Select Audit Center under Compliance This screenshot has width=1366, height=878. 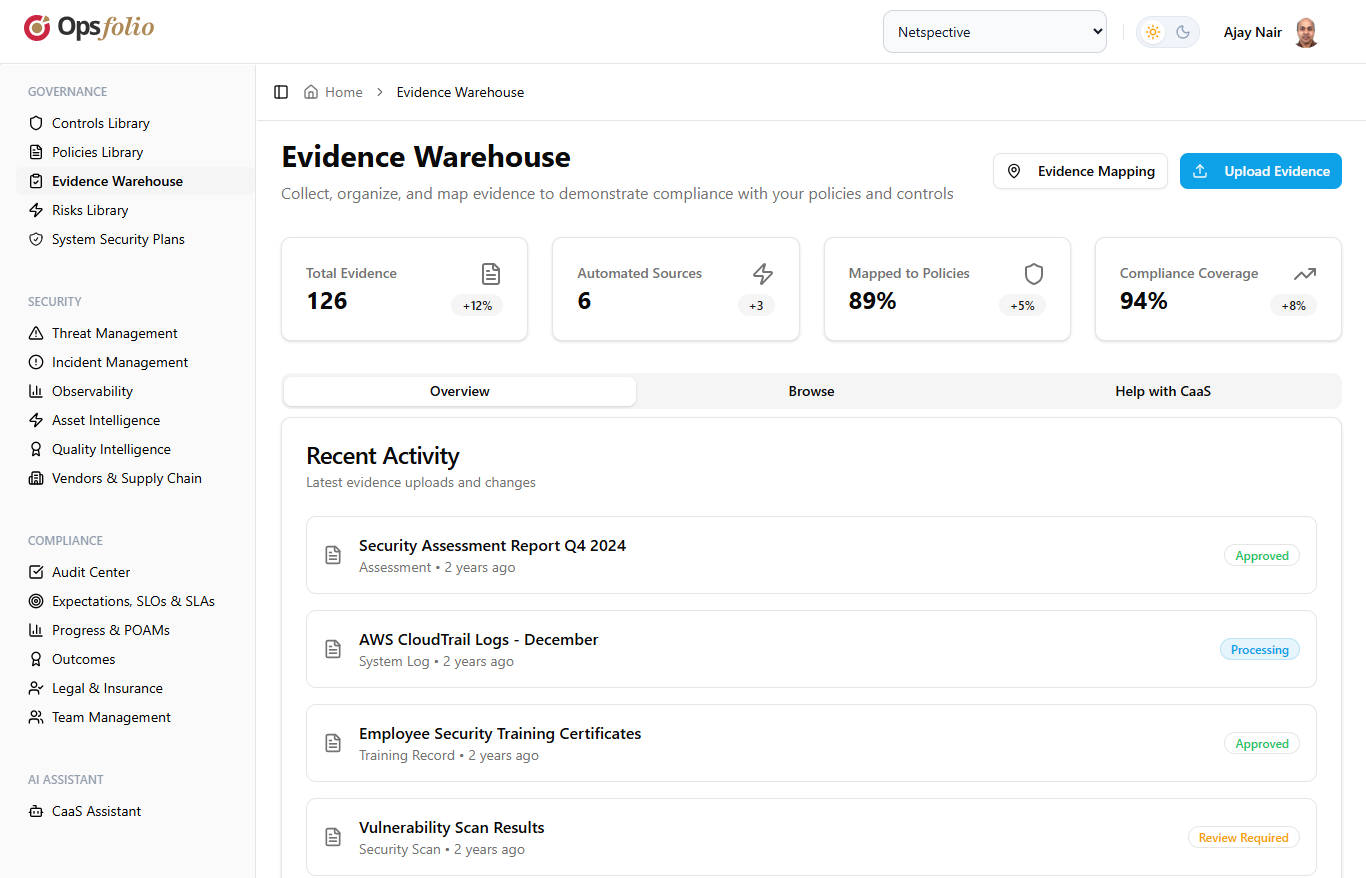[x=91, y=572]
